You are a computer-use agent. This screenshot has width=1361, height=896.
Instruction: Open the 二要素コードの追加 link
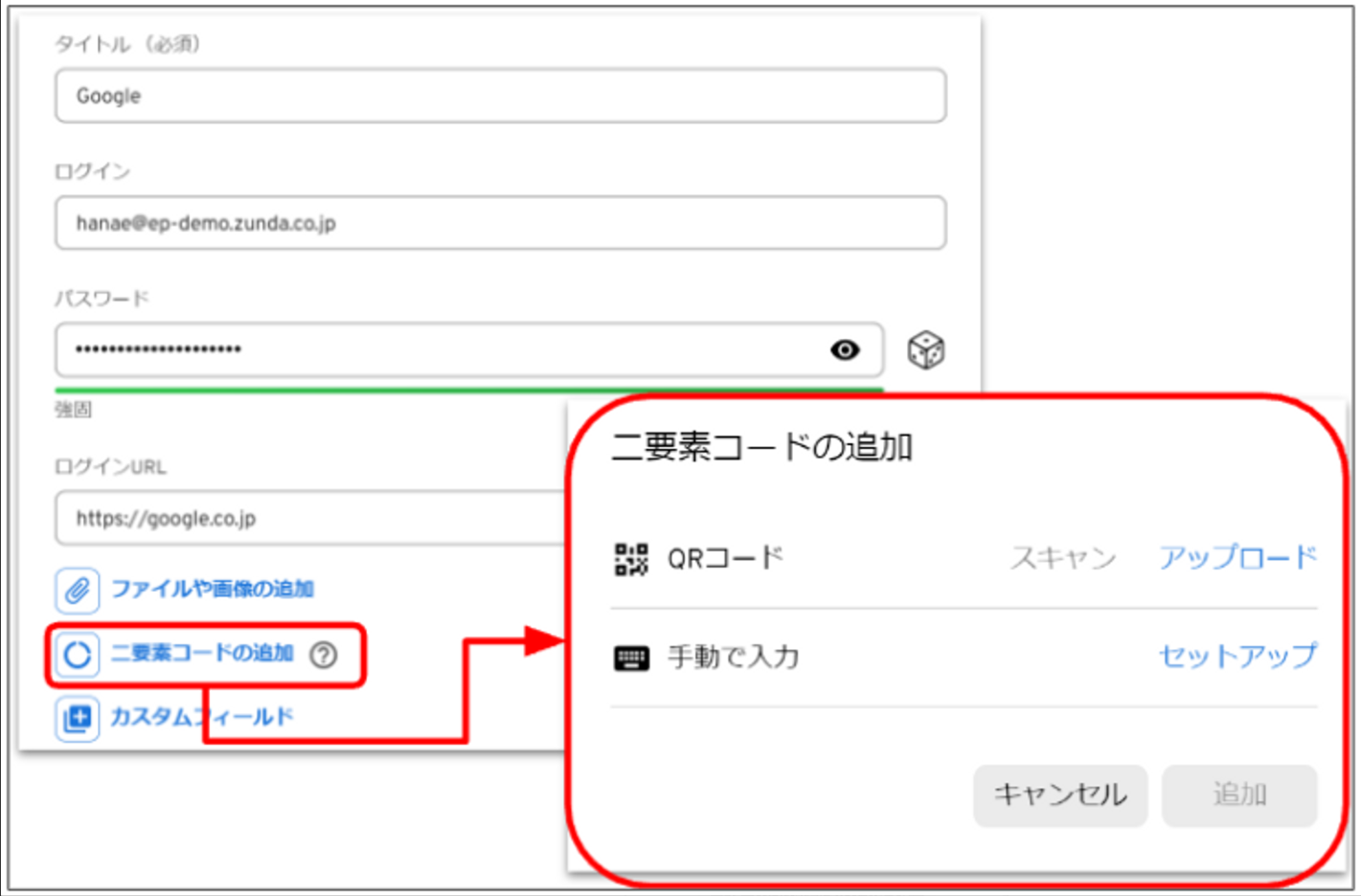click(x=202, y=653)
